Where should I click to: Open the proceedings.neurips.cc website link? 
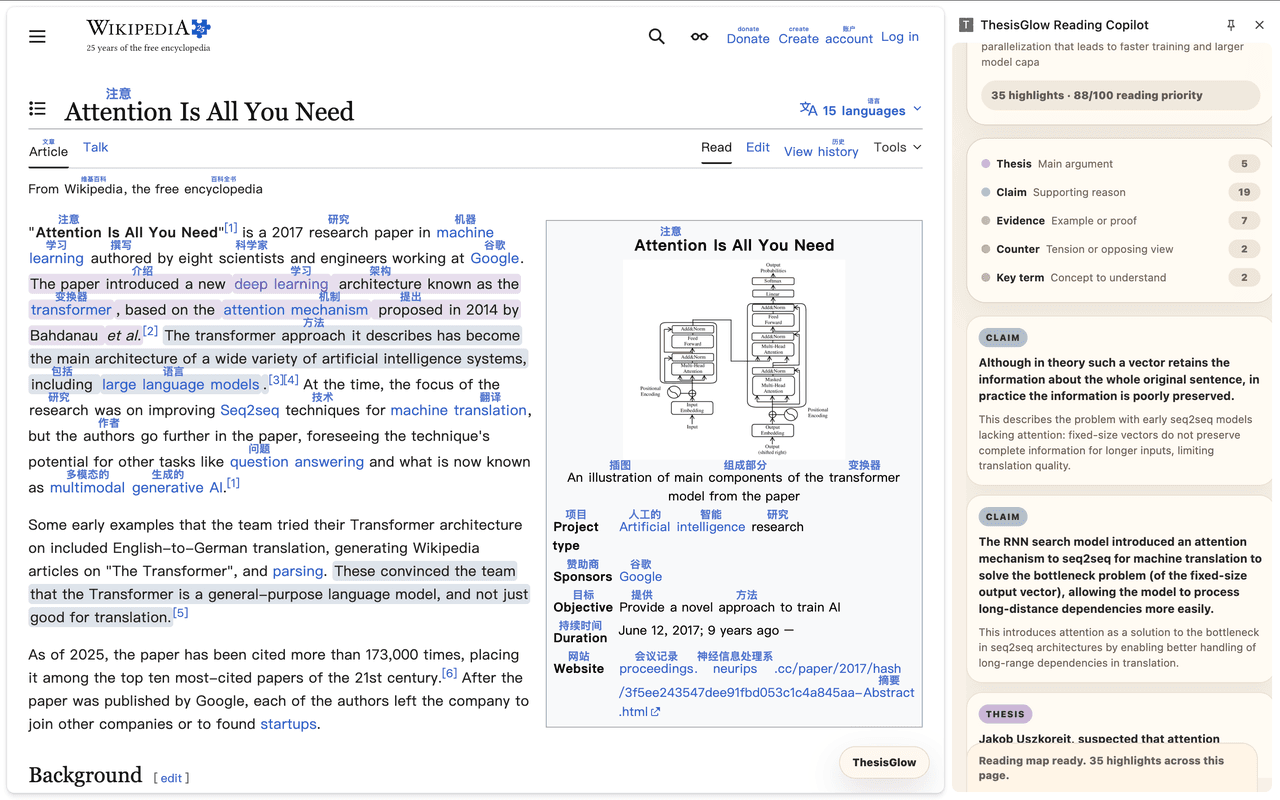[x=766, y=690]
